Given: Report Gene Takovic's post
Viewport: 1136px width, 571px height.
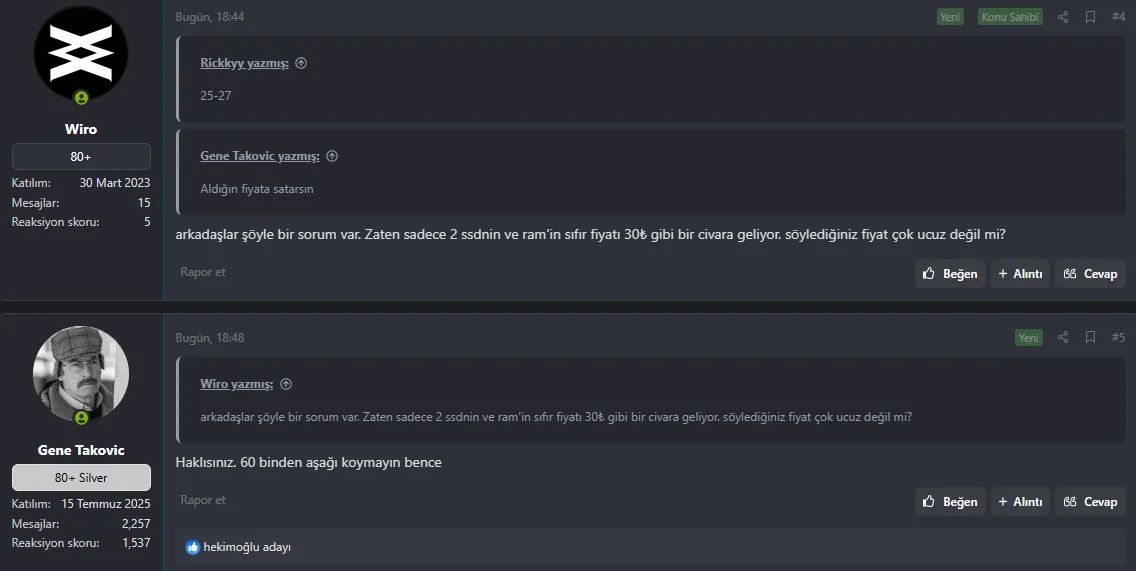Looking at the screenshot, I should [x=203, y=500].
